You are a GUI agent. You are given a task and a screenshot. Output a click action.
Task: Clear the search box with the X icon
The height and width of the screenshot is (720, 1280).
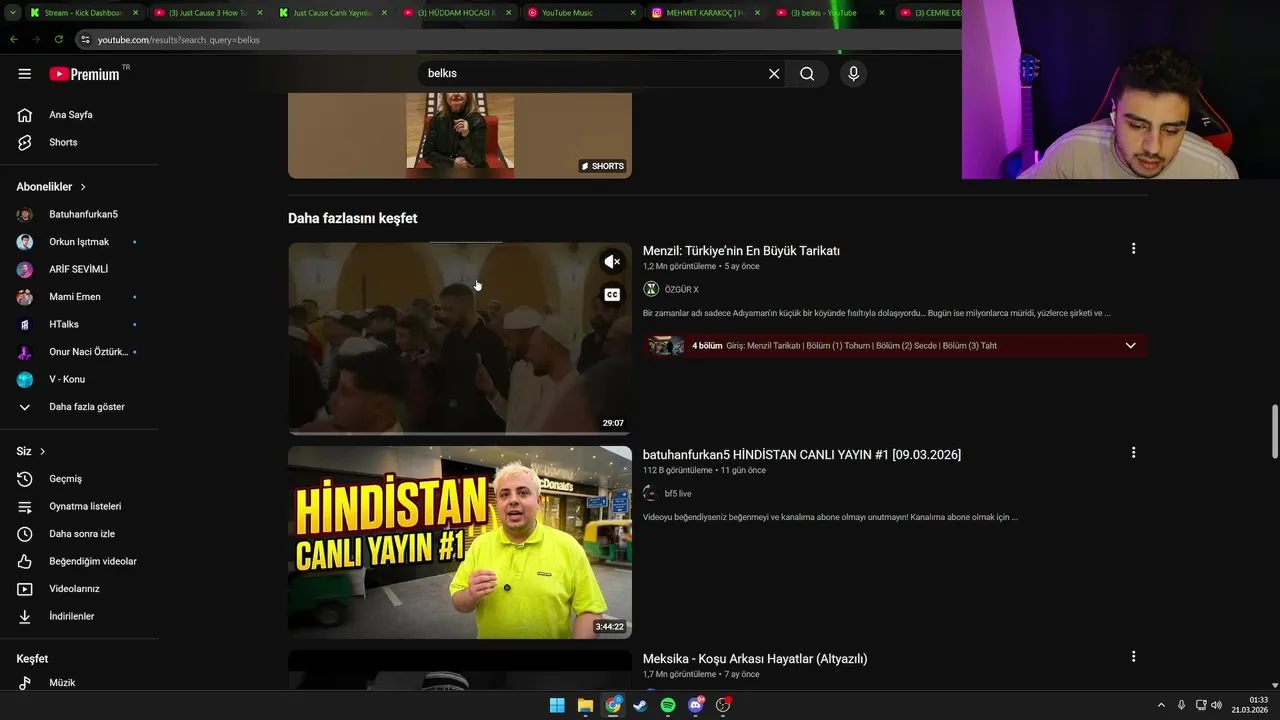(774, 74)
